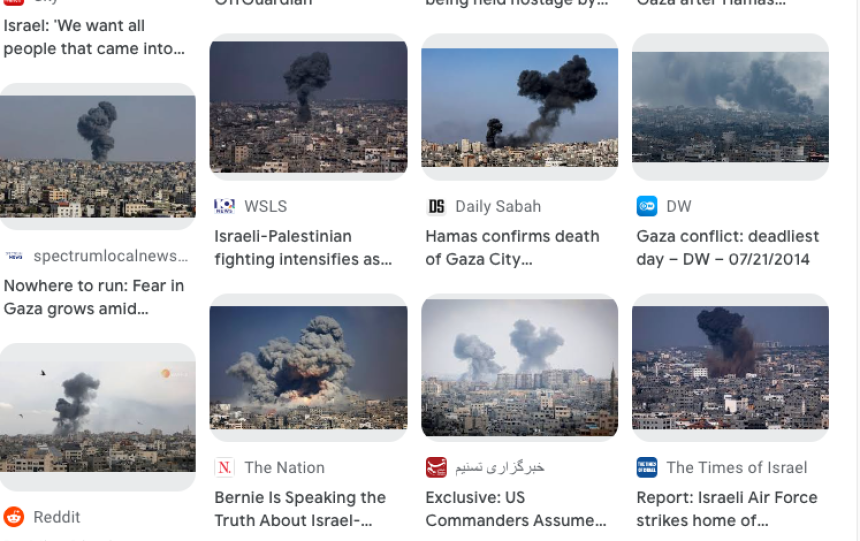
Task: Click the spectrumlocalnews favicon
Action: [x=14, y=256]
